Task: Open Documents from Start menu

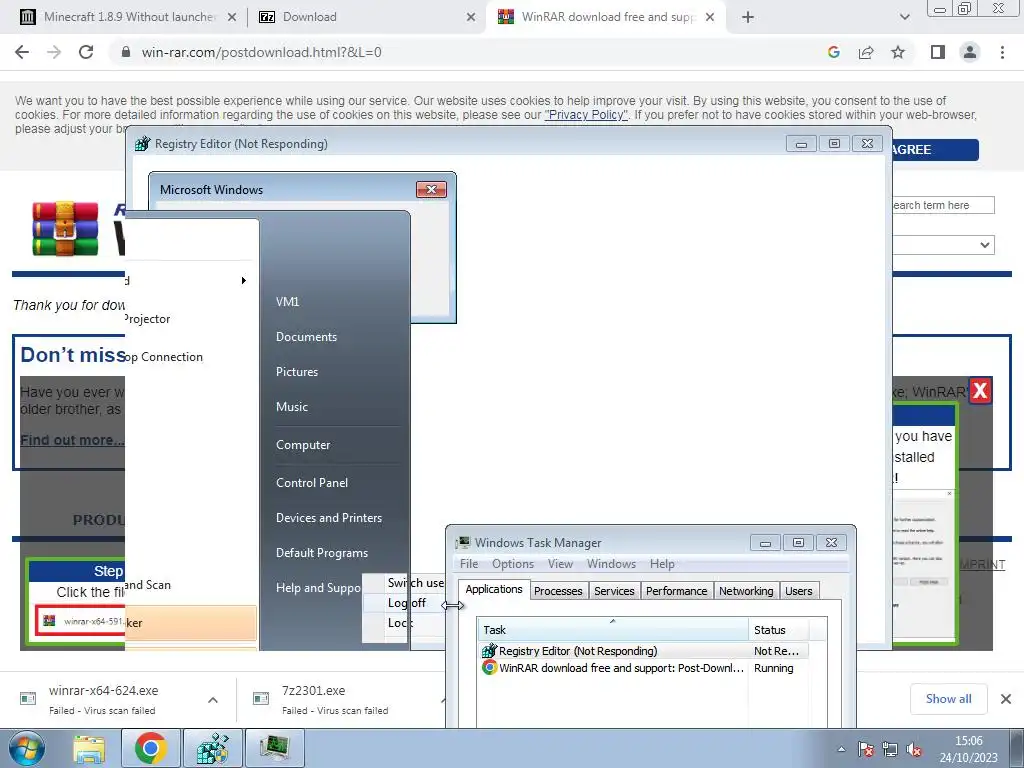Action: click(x=306, y=337)
